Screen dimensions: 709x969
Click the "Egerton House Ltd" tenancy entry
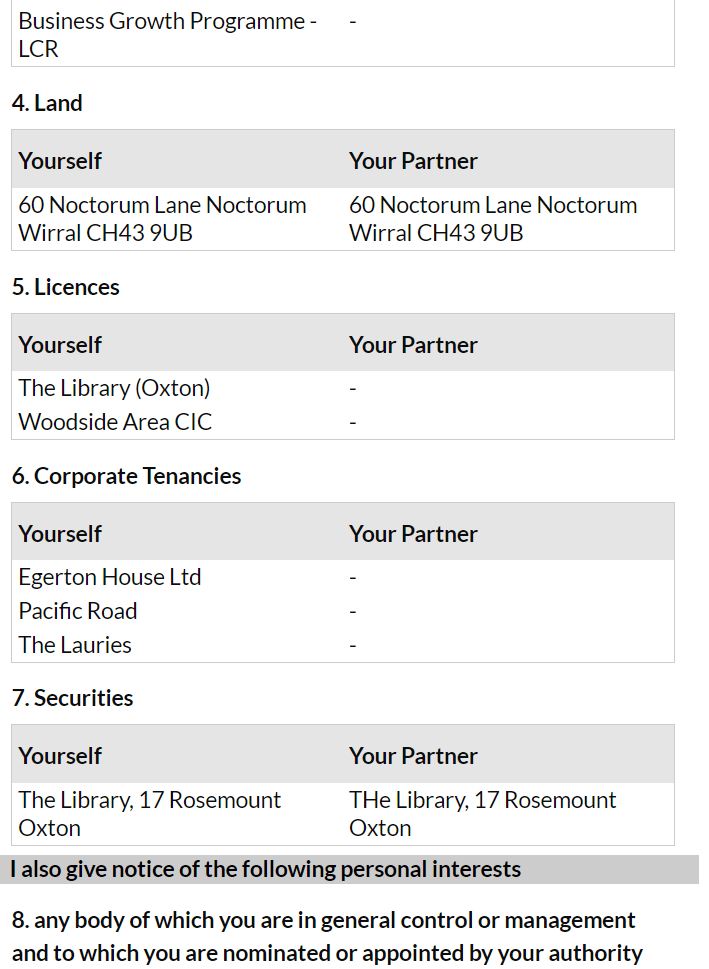tap(110, 577)
